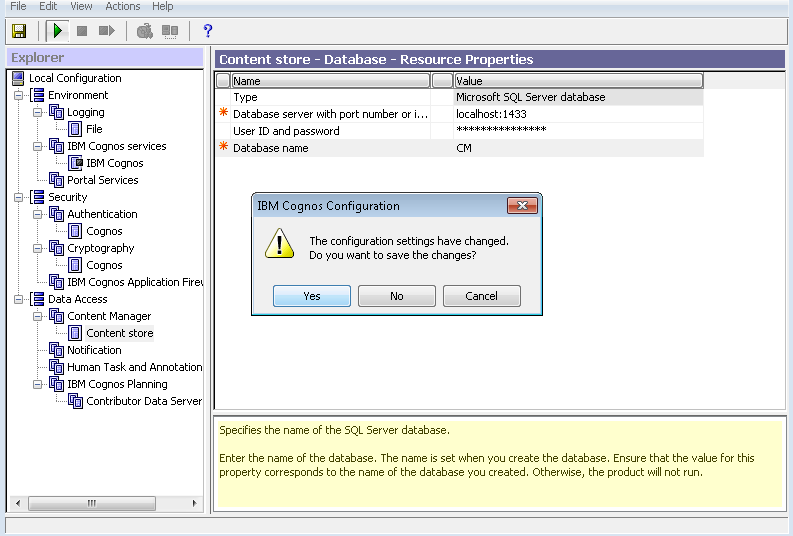Screen dimensions: 793x536
Task: Collapse the Authentication tree node
Action: coord(37,214)
